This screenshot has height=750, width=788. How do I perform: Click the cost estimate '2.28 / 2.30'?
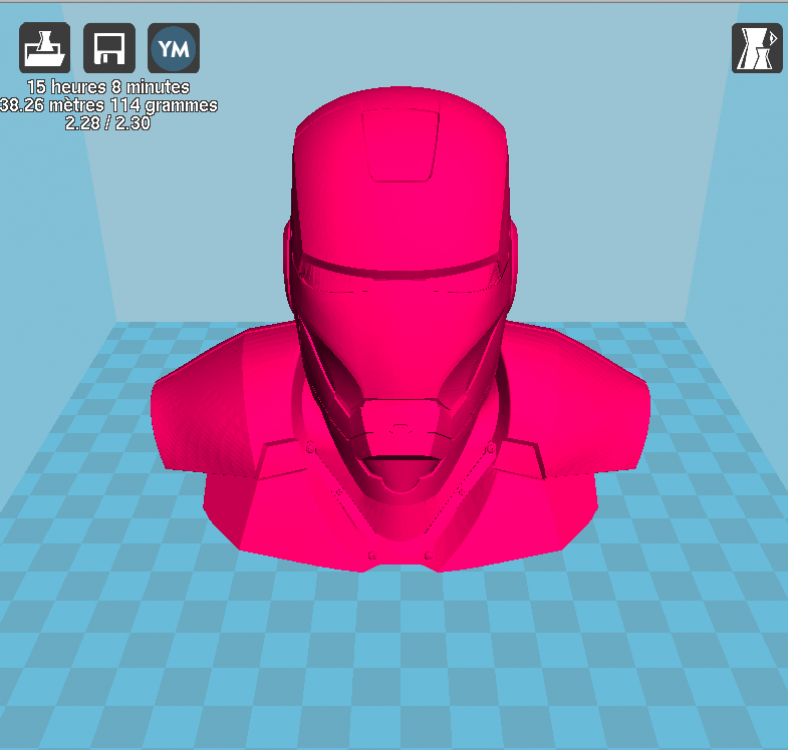(108, 123)
